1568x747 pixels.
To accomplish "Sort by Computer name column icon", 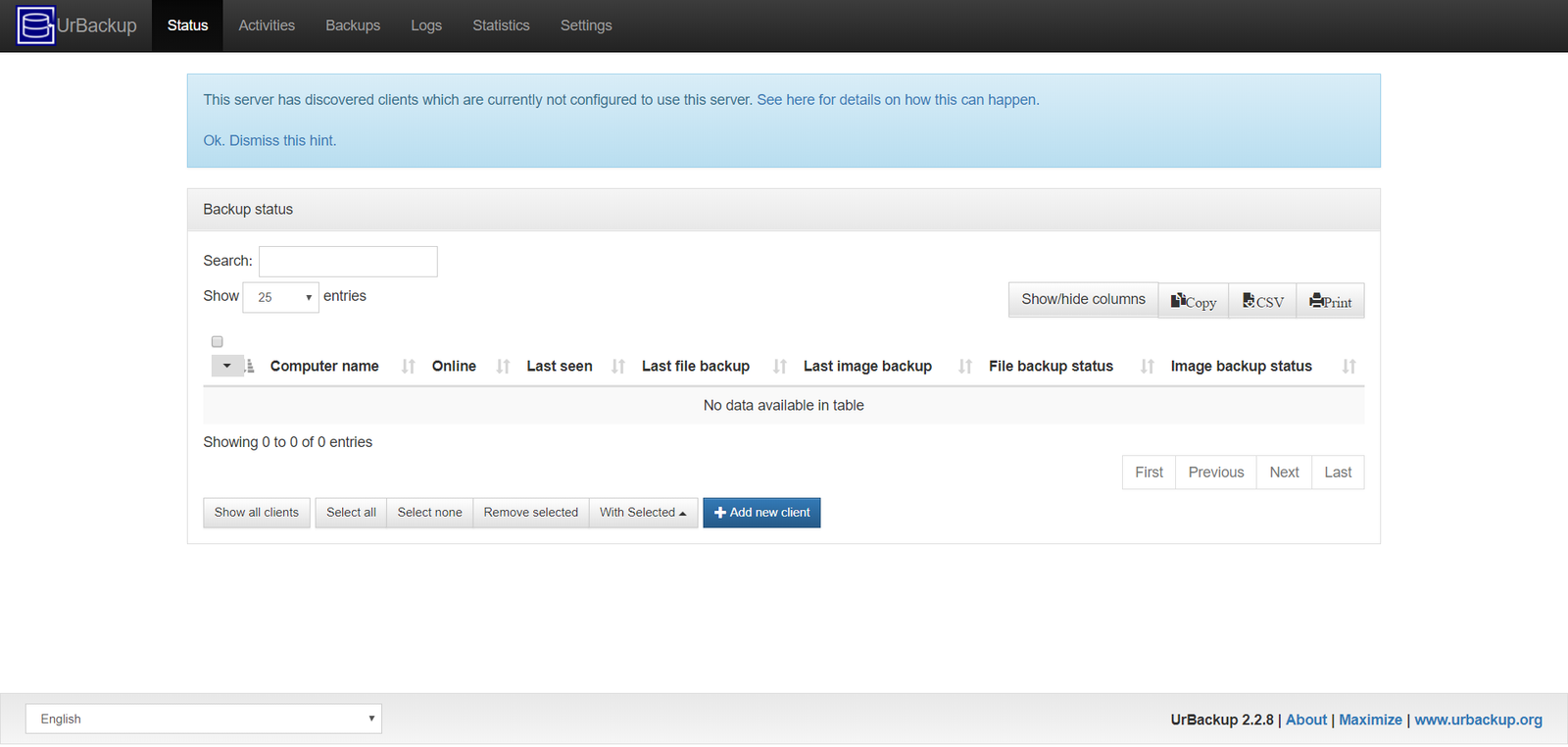I will tap(408, 367).
